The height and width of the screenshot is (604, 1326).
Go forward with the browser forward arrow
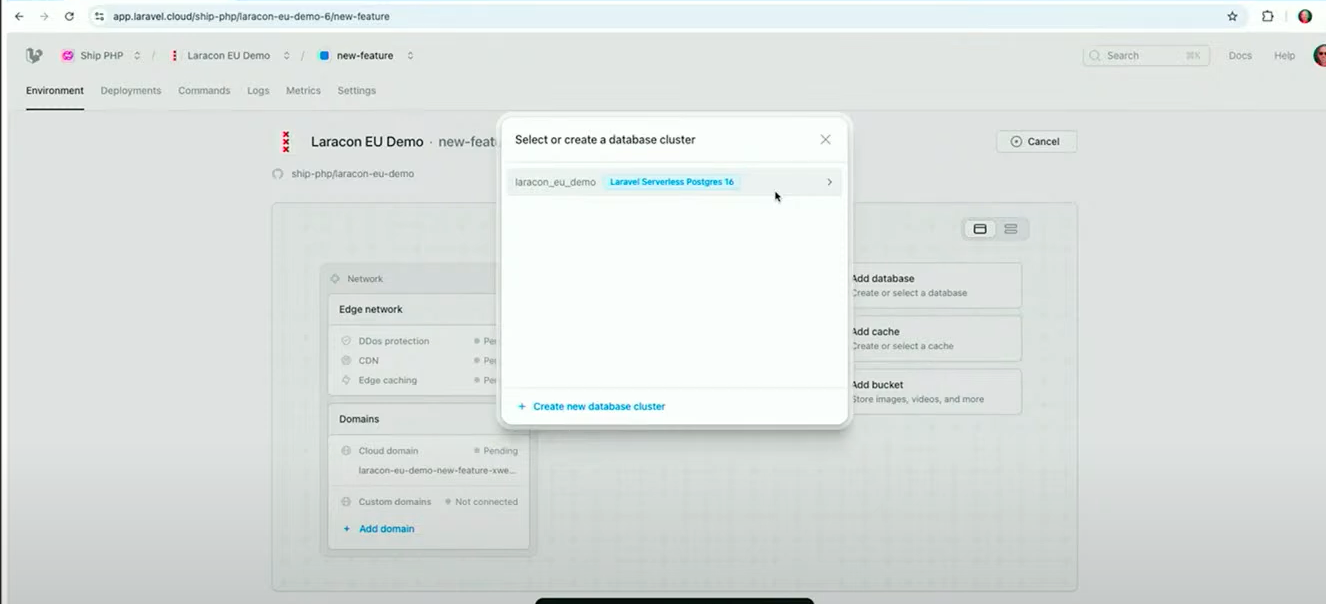(44, 16)
